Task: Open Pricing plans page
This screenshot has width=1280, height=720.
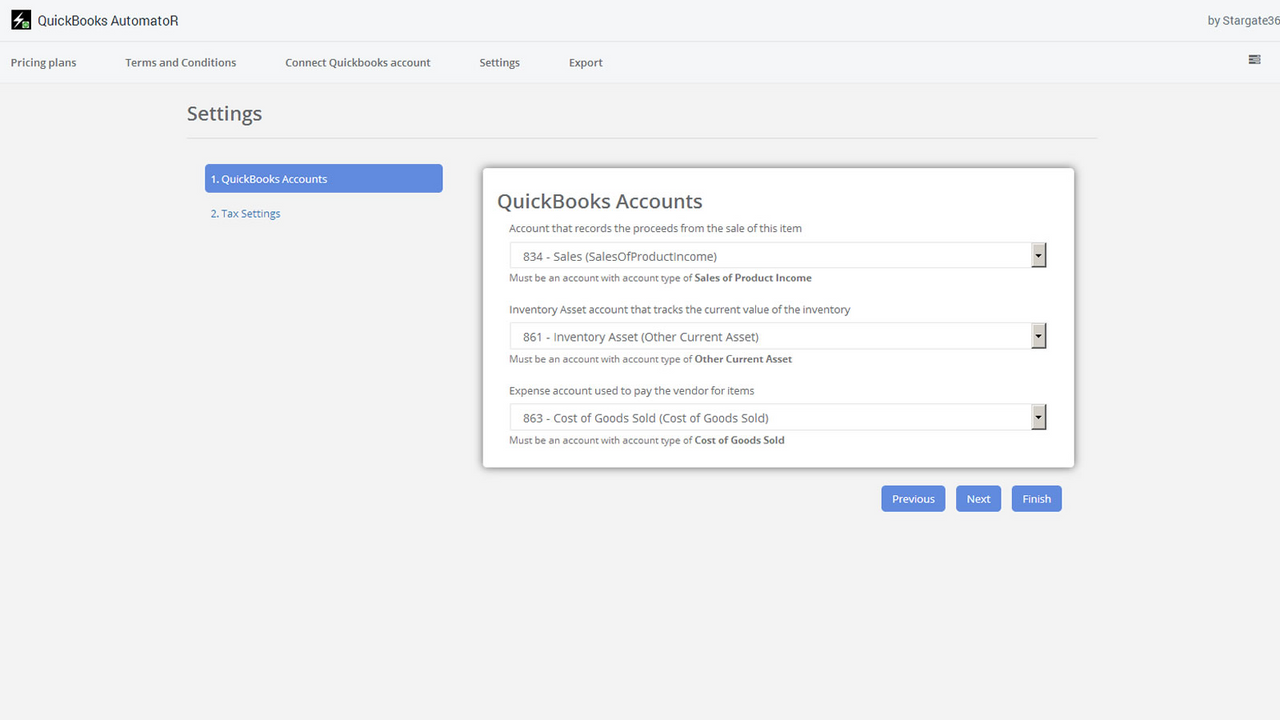Action: tap(44, 62)
